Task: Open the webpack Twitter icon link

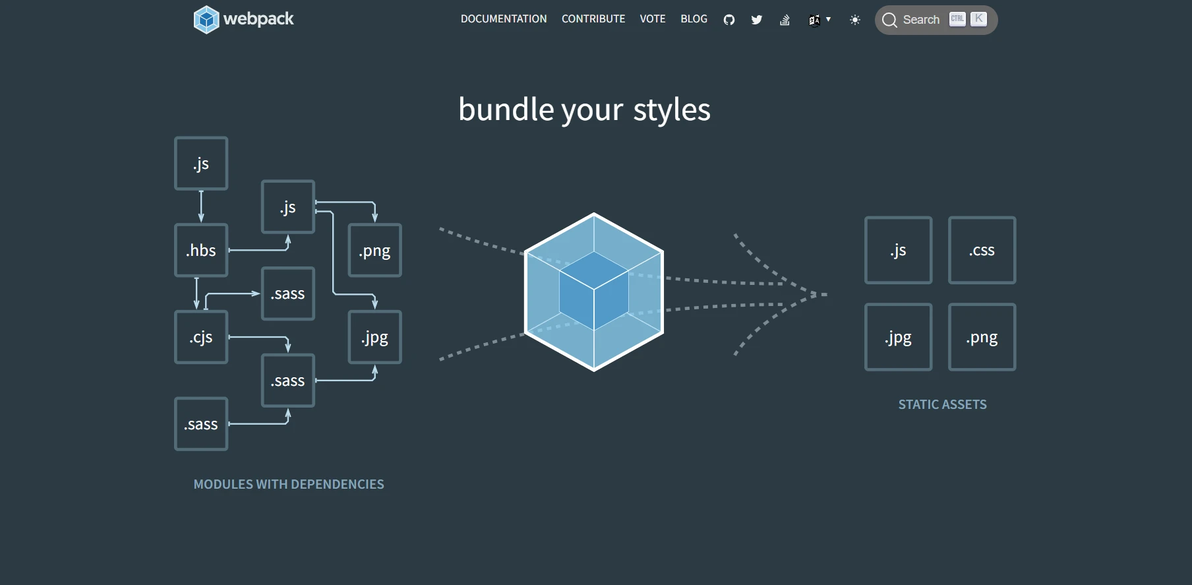Action: 757,20
